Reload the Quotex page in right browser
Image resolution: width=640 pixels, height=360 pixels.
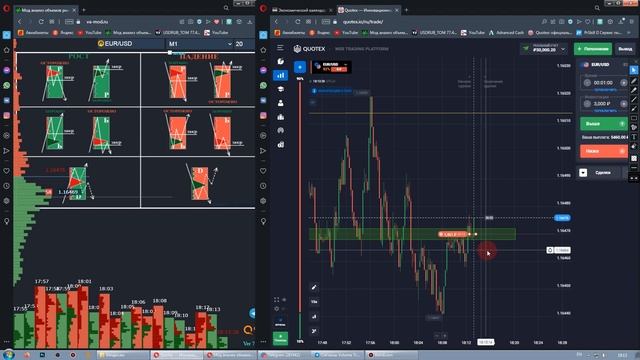pyautogui.click(x=298, y=22)
